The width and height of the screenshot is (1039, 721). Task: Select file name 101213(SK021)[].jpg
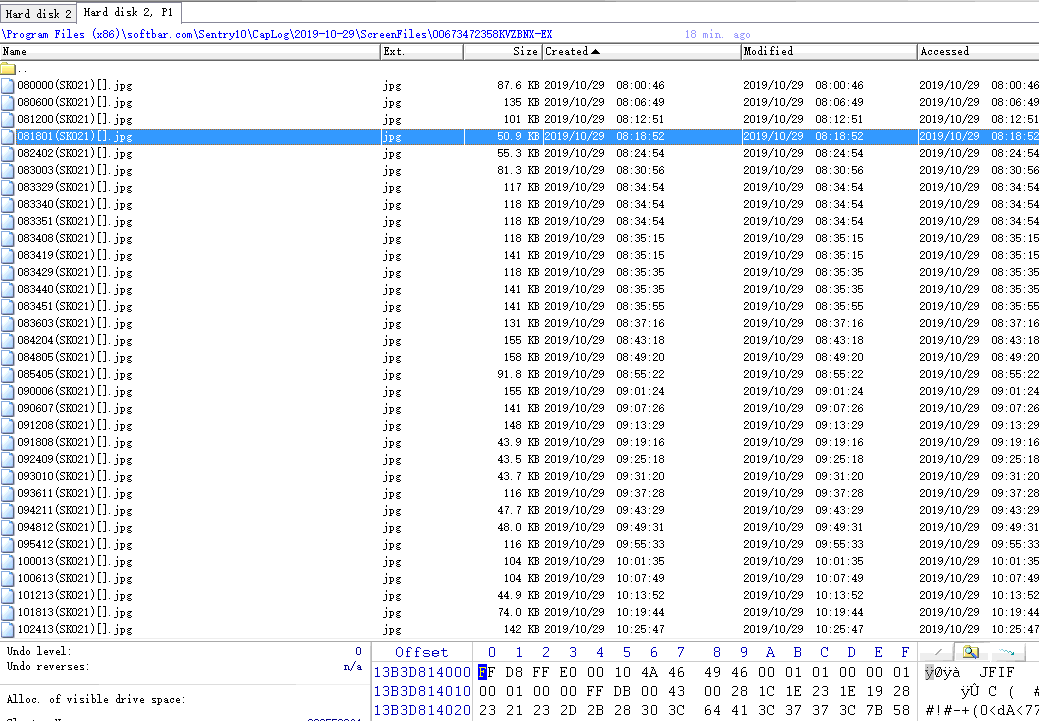(75, 596)
